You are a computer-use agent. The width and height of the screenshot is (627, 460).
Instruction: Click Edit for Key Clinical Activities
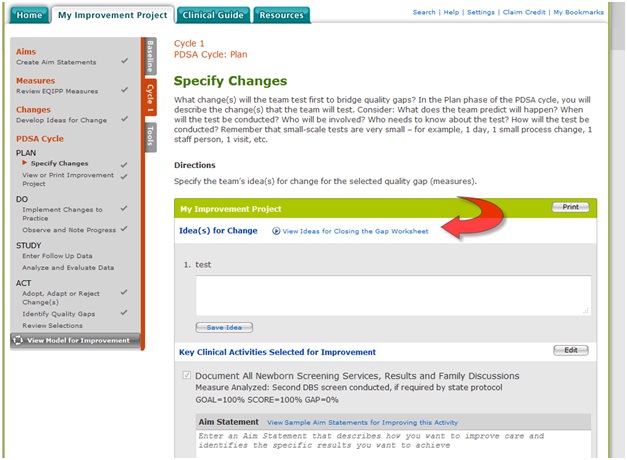tap(570, 351)
